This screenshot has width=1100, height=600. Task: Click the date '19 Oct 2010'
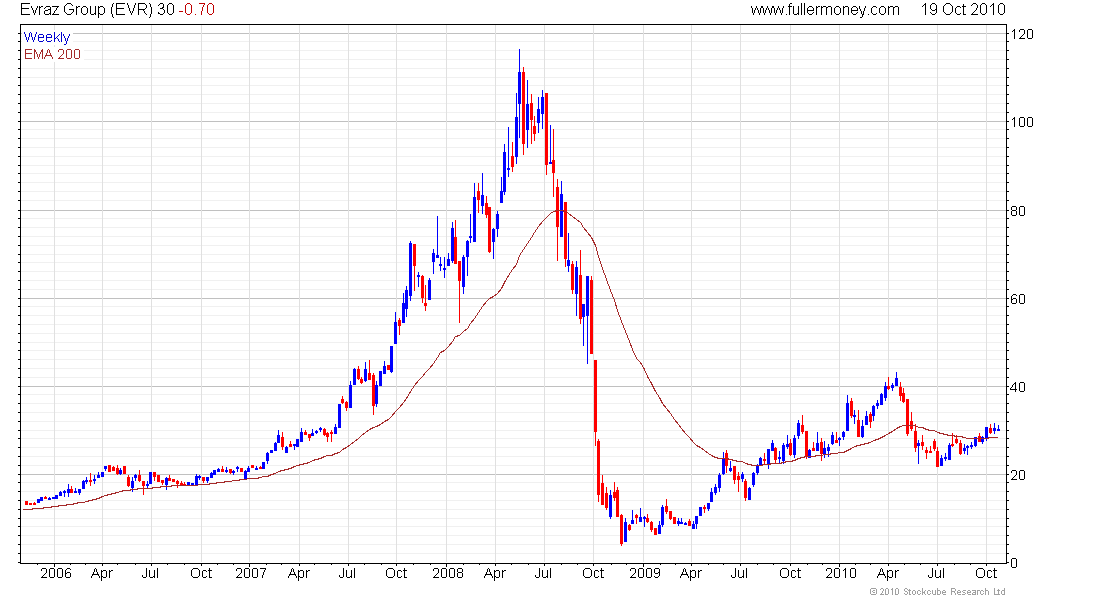pos(963,10)
